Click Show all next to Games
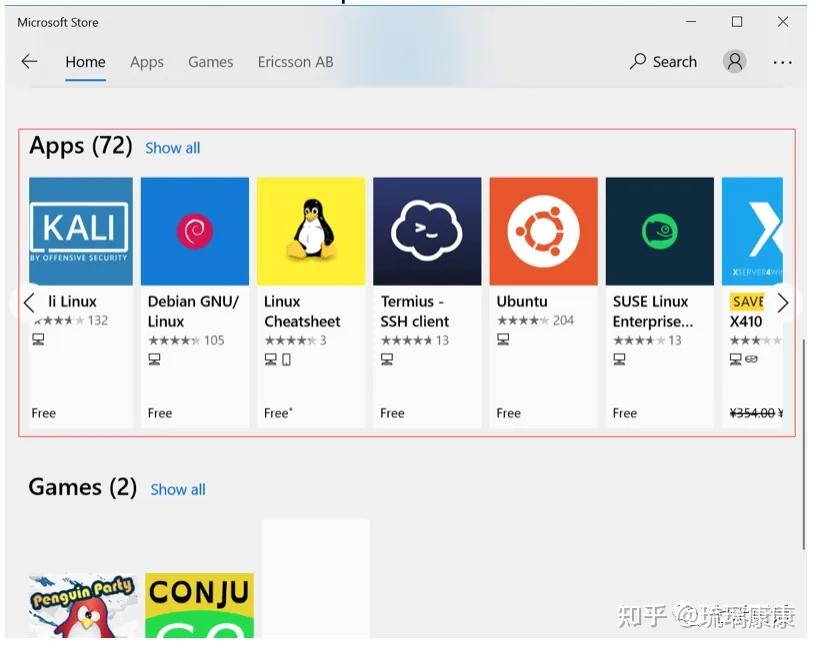 [x=177, y=489]
